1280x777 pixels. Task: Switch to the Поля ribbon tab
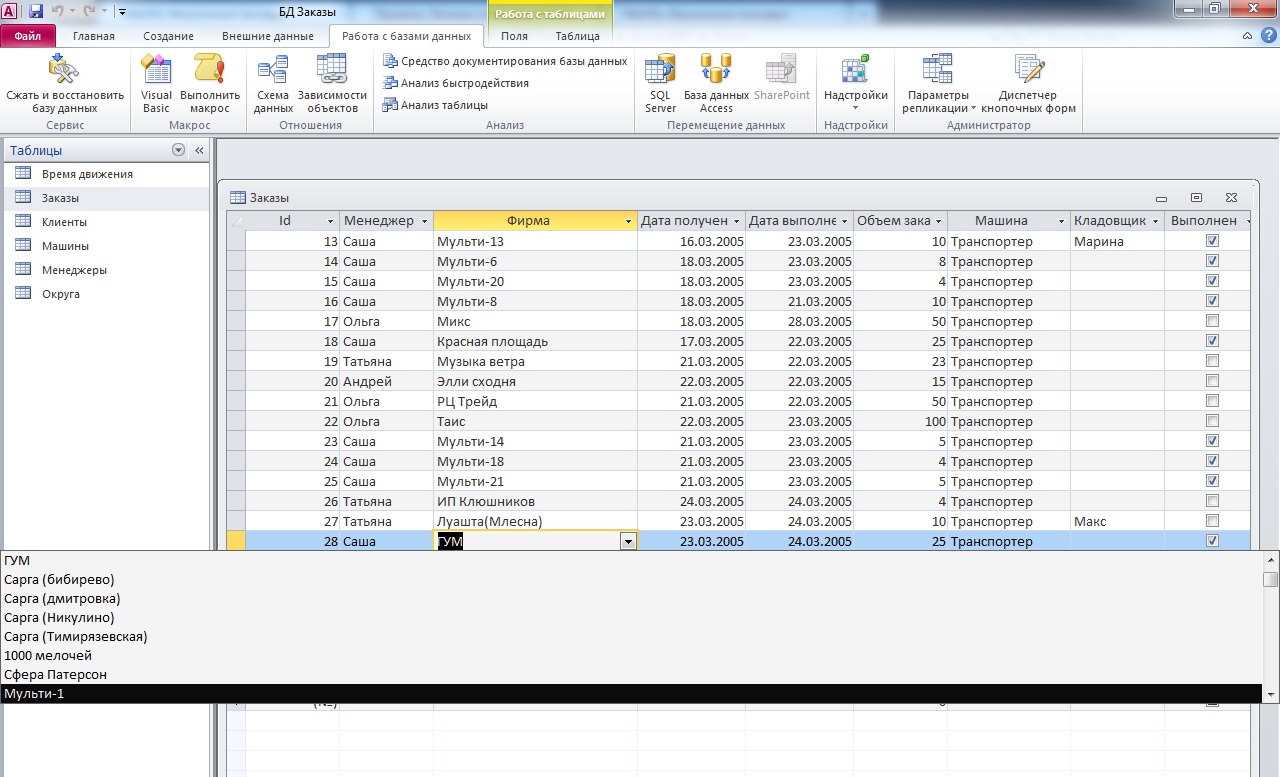(515, 36)
